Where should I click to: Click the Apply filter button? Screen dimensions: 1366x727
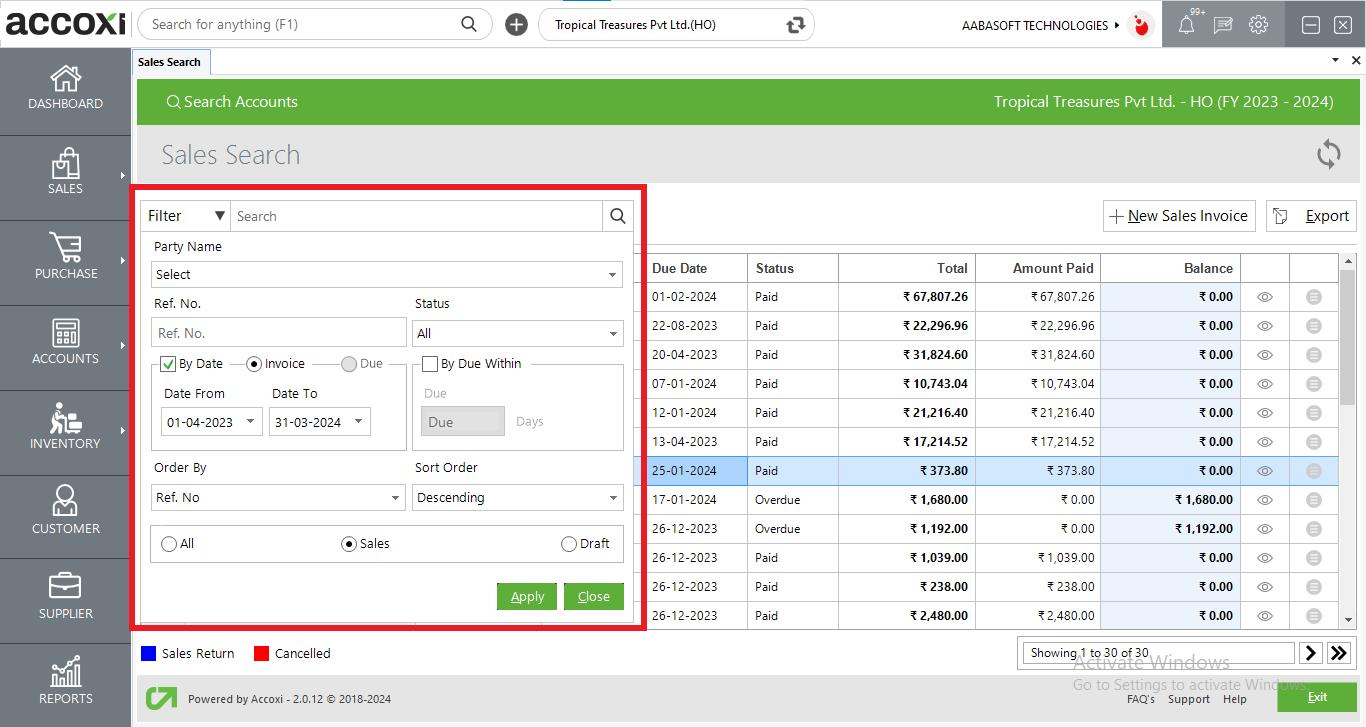[x=527, y=596]
